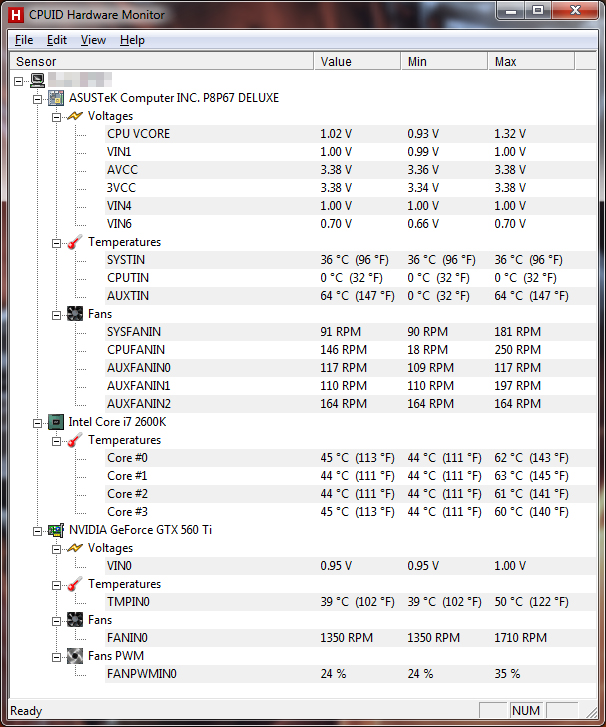The image size is (606, 727).
Task: Collapse the motherboard Voltages group
Action: point(57,117)
